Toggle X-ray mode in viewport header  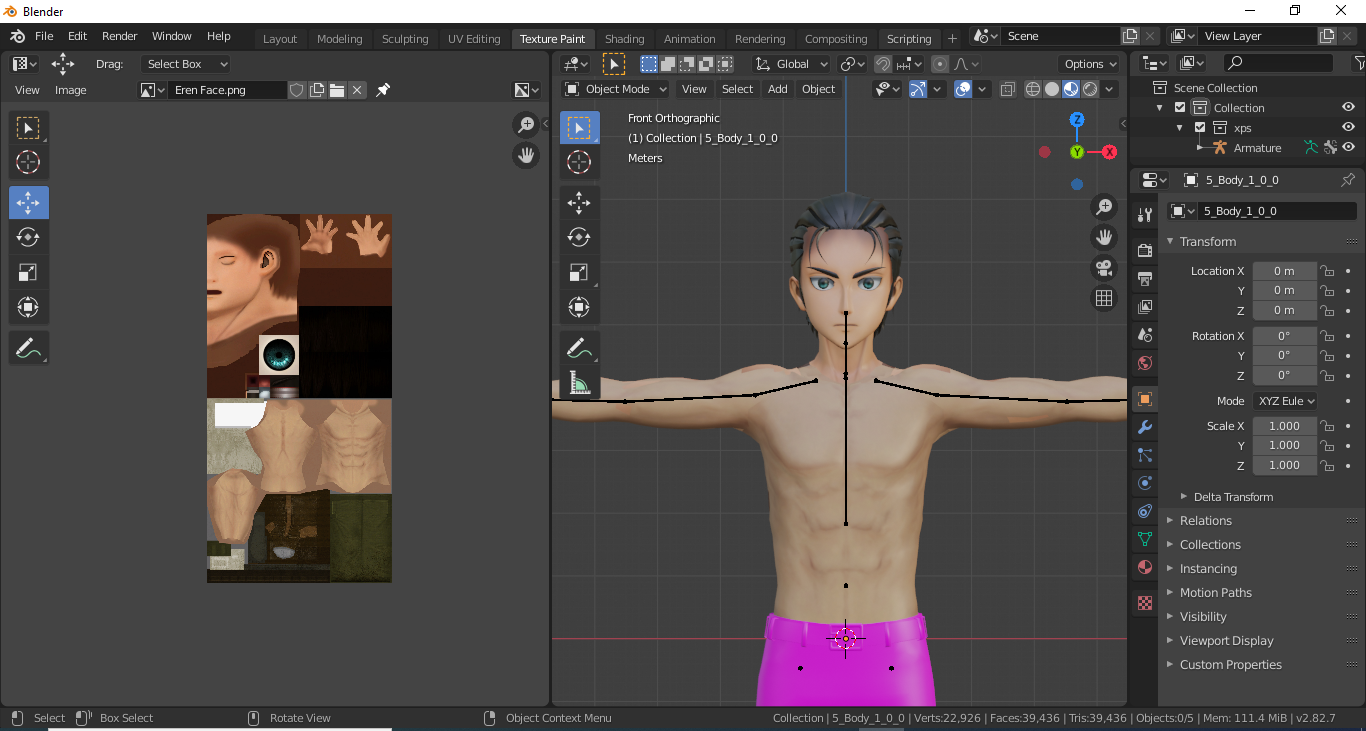[1007, 89]
